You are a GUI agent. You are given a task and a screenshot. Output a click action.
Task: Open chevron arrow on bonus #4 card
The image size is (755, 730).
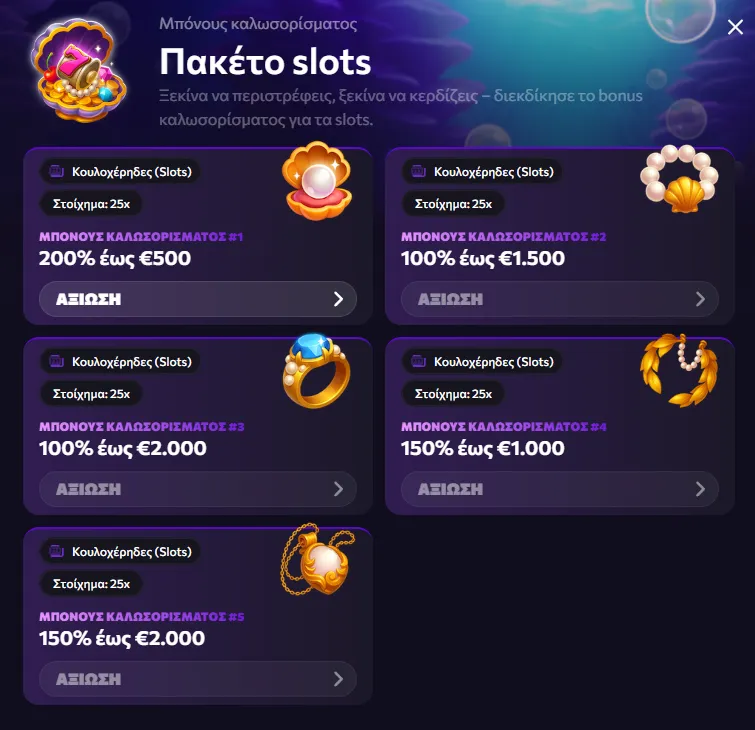click(x=700, y=489)
